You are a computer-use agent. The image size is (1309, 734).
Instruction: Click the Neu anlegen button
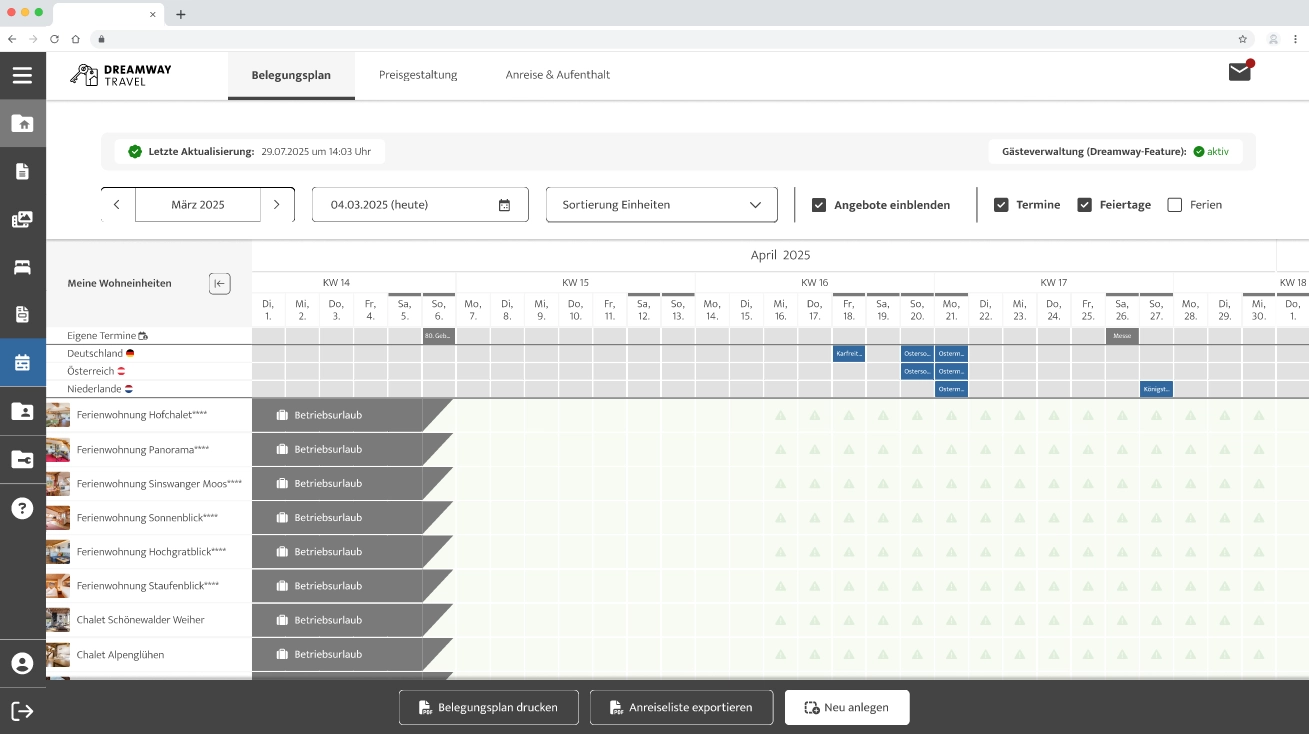coord(846,707)
